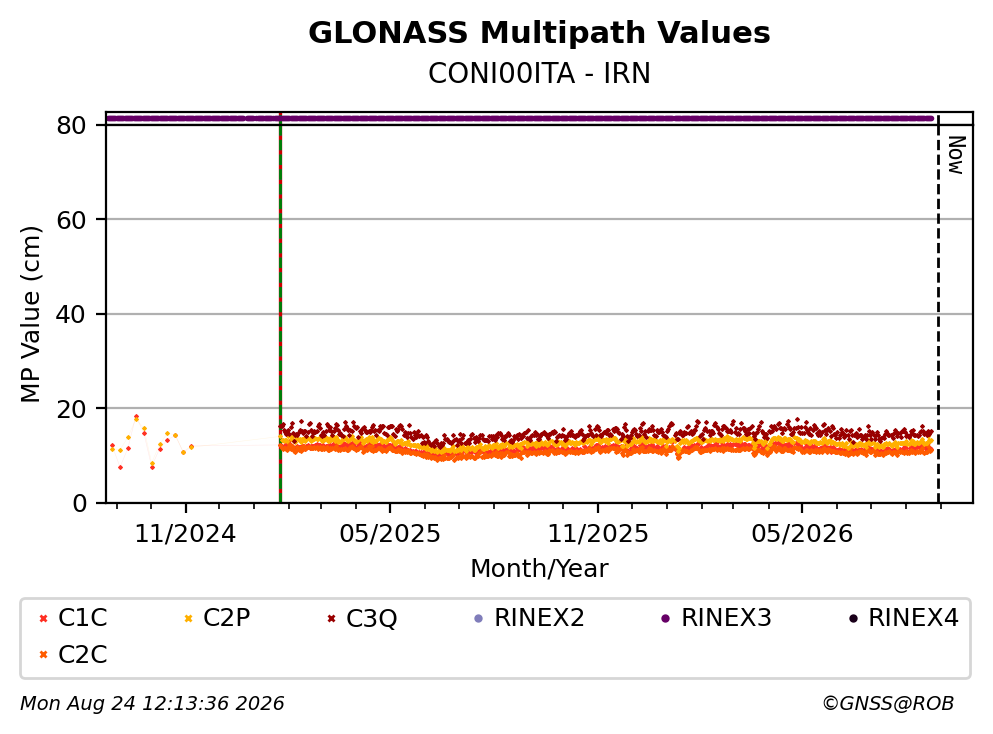993x734 pixels.
Task: Click the ©GNSS@ROB credit text
Action: pyautogui.click(x=888, y=703)
